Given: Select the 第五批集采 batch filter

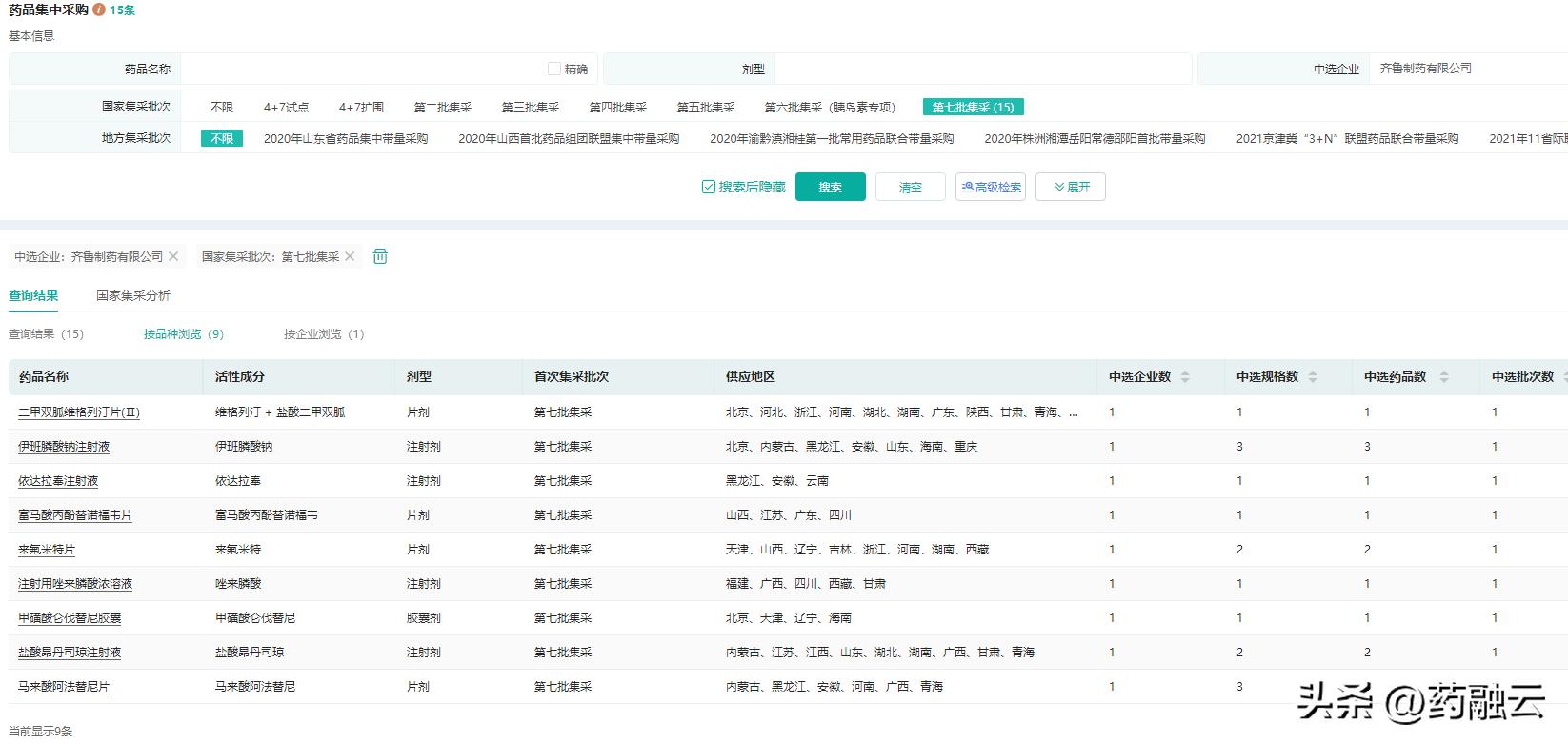Looking at the screenshot, I should [x=705, y=108].
